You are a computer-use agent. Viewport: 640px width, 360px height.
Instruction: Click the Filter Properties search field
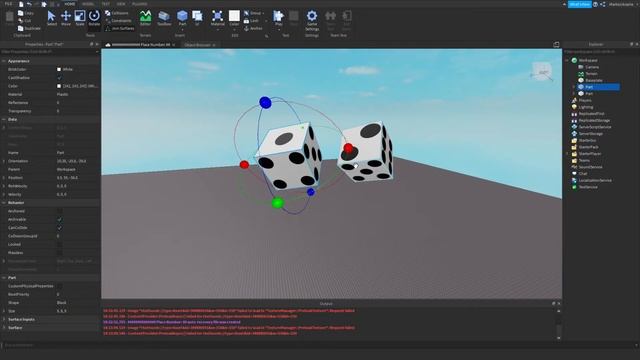pyautogui.click(x=48, y=52)
